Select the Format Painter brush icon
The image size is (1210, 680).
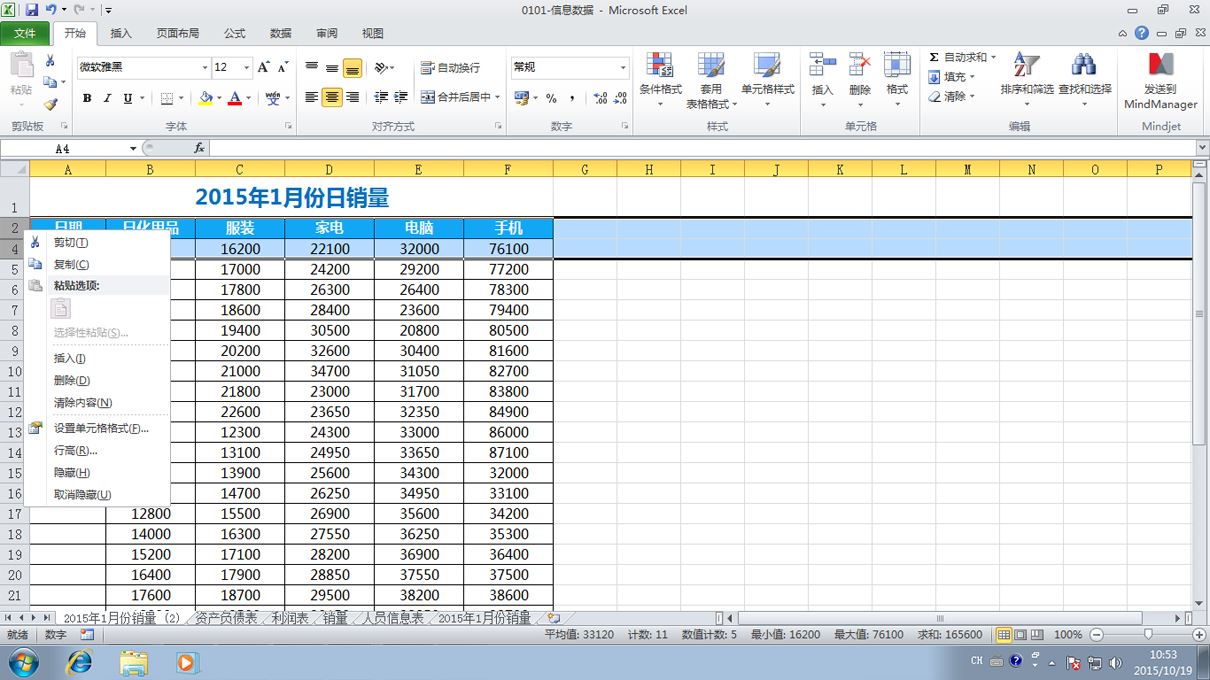[x=50, y=104]
